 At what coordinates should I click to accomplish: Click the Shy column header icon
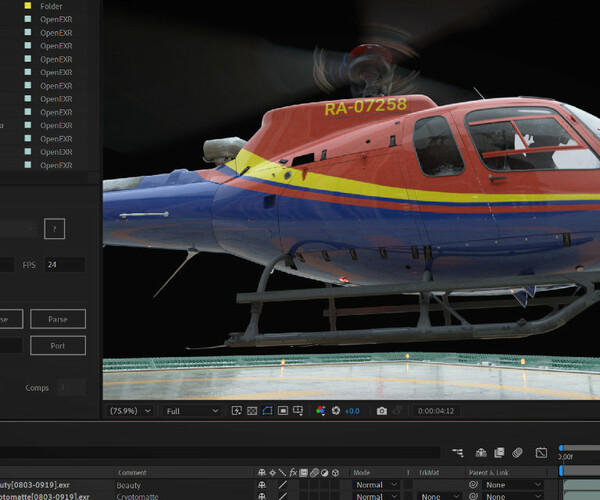click(x=262, y=473)
